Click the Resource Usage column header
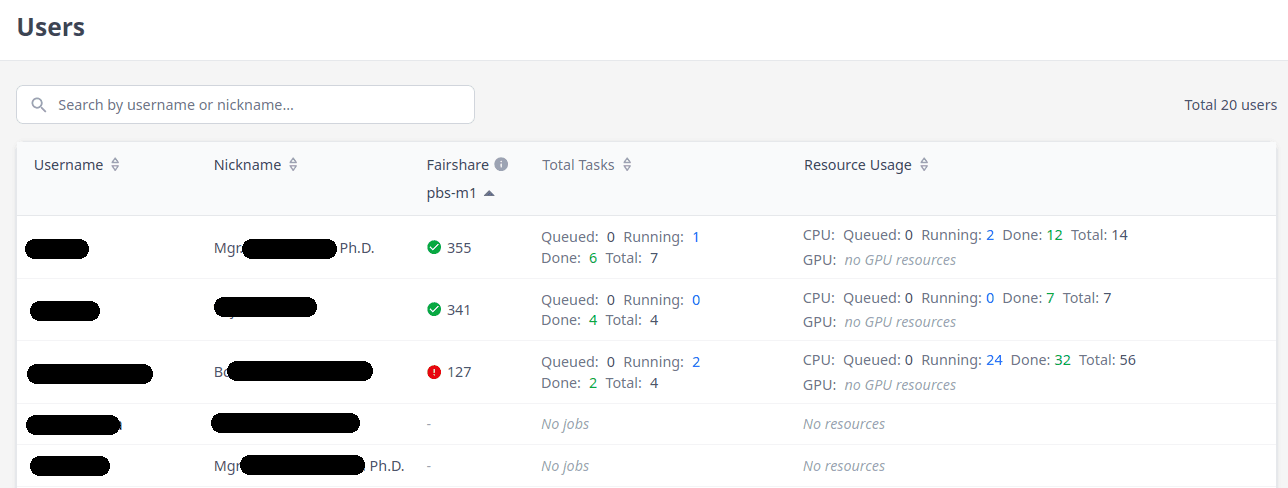 click(x=858, y=165)
